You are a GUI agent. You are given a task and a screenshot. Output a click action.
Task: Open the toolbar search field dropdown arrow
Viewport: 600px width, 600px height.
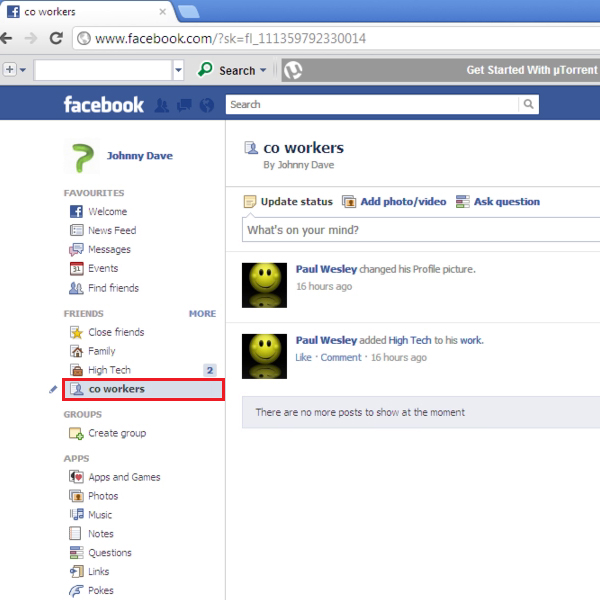(178, 70)
